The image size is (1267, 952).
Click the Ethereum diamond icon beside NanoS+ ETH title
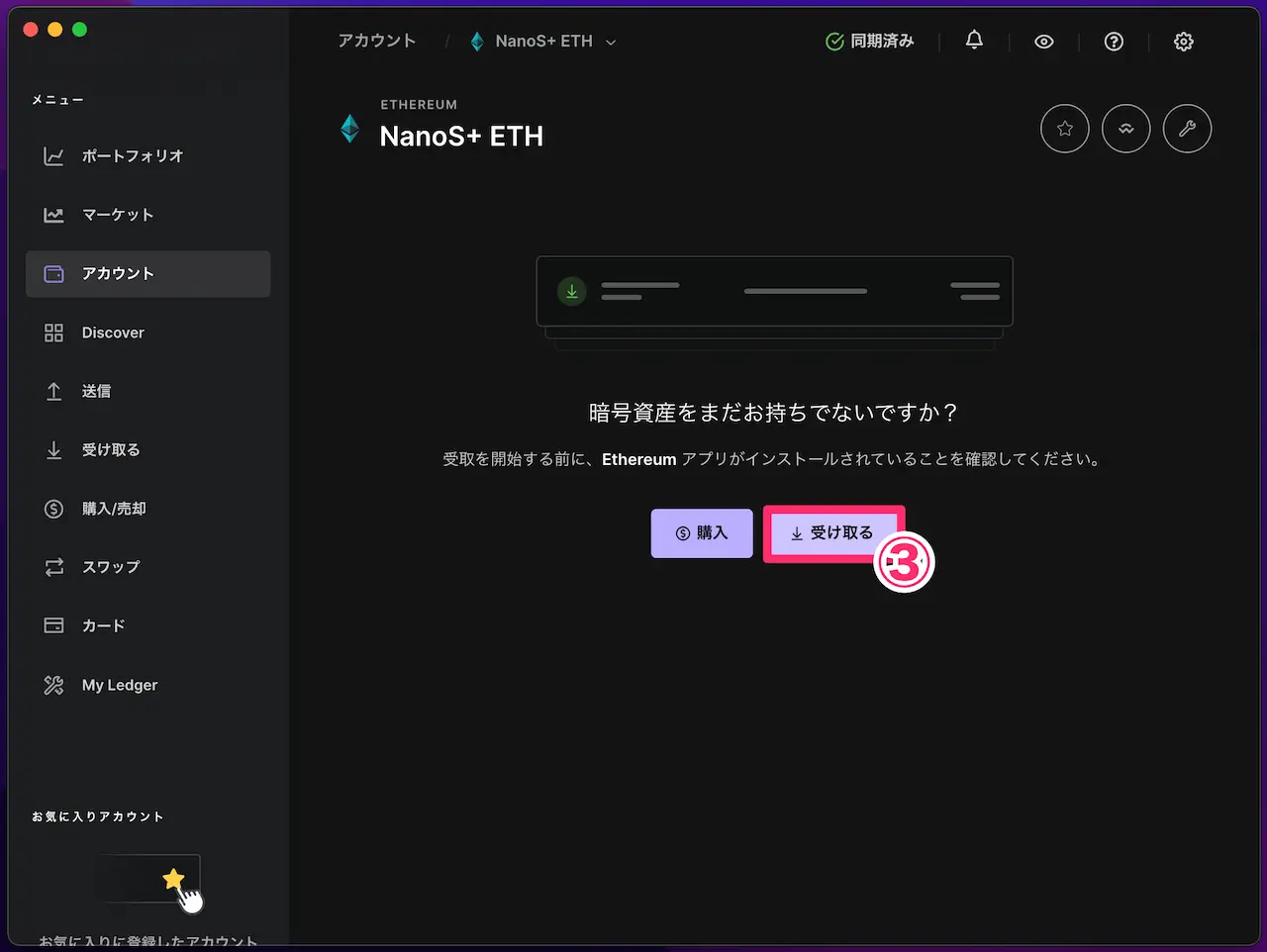[x=350, y=129]
